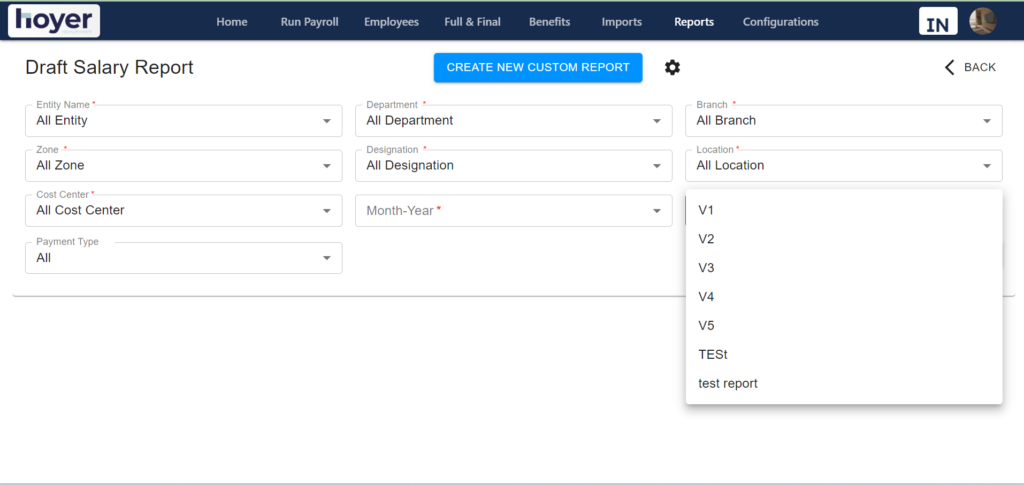Pick the TESt option
The image size is (1024, 485).
[844, 354]
